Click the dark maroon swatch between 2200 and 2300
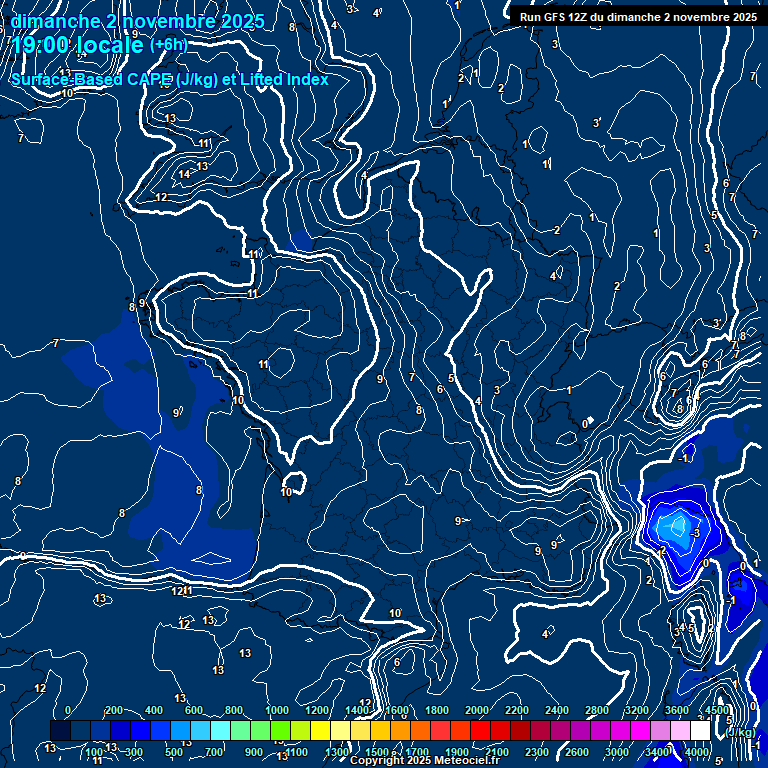The image size is (768, 768). (520, 730)
